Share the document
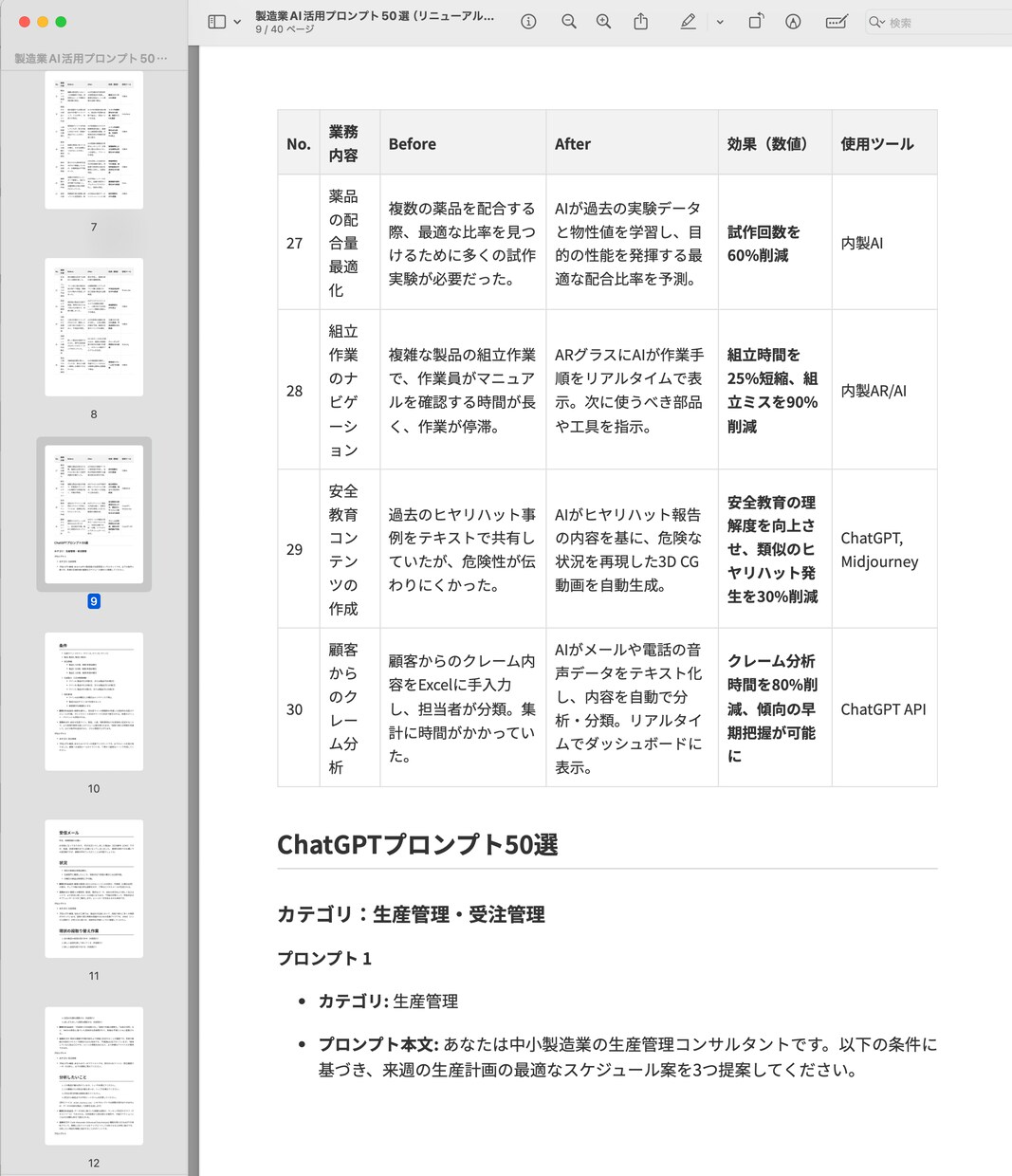 tap(641, 21)
